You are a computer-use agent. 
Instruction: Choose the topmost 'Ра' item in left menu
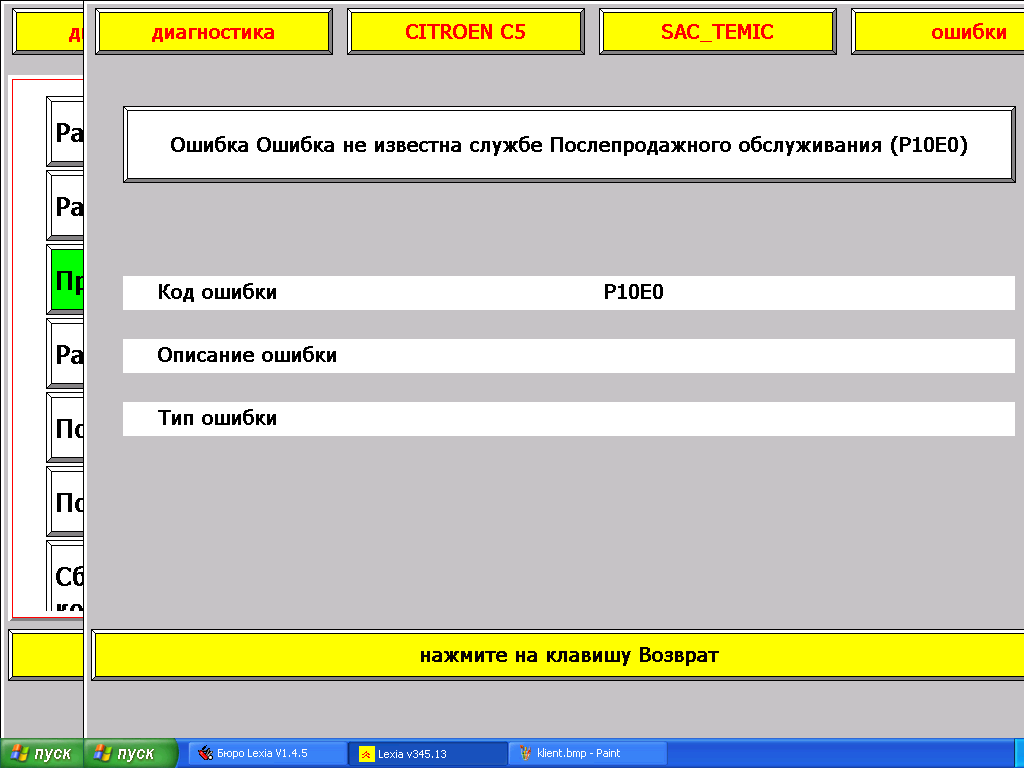point(67,132)
